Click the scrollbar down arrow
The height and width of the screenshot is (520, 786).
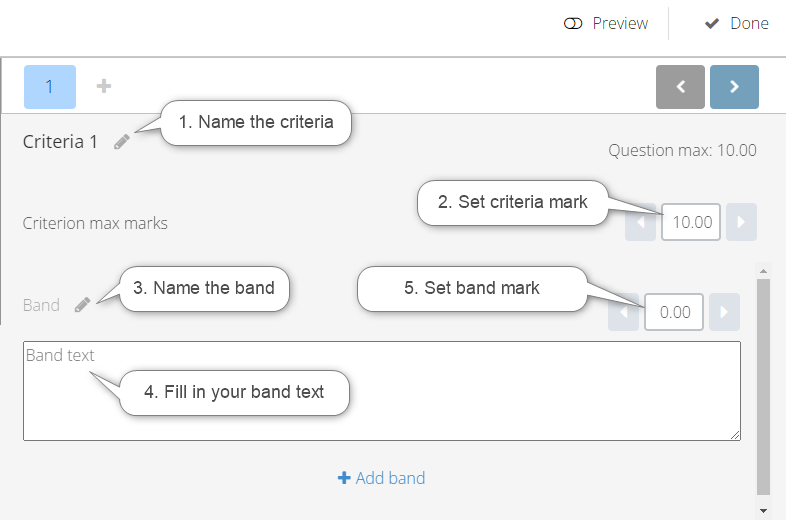tap(763, 511)
